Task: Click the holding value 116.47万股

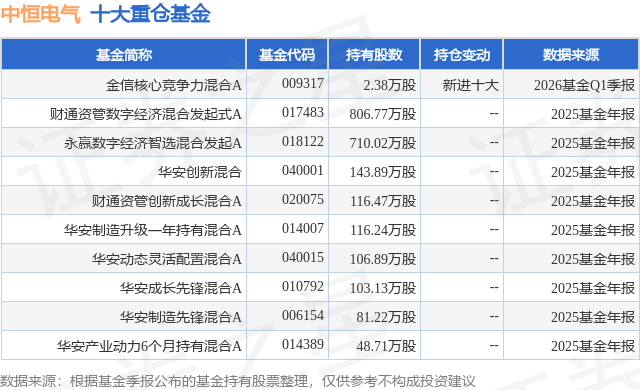Action: [383, 201]
